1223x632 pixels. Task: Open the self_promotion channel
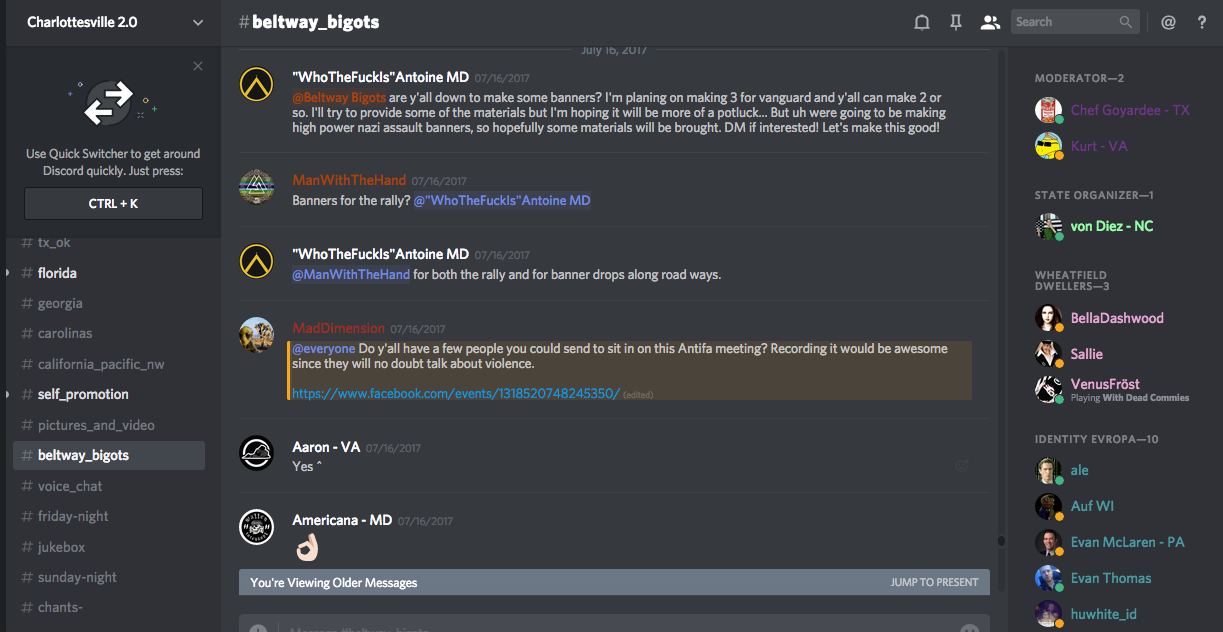click(83, 394)
